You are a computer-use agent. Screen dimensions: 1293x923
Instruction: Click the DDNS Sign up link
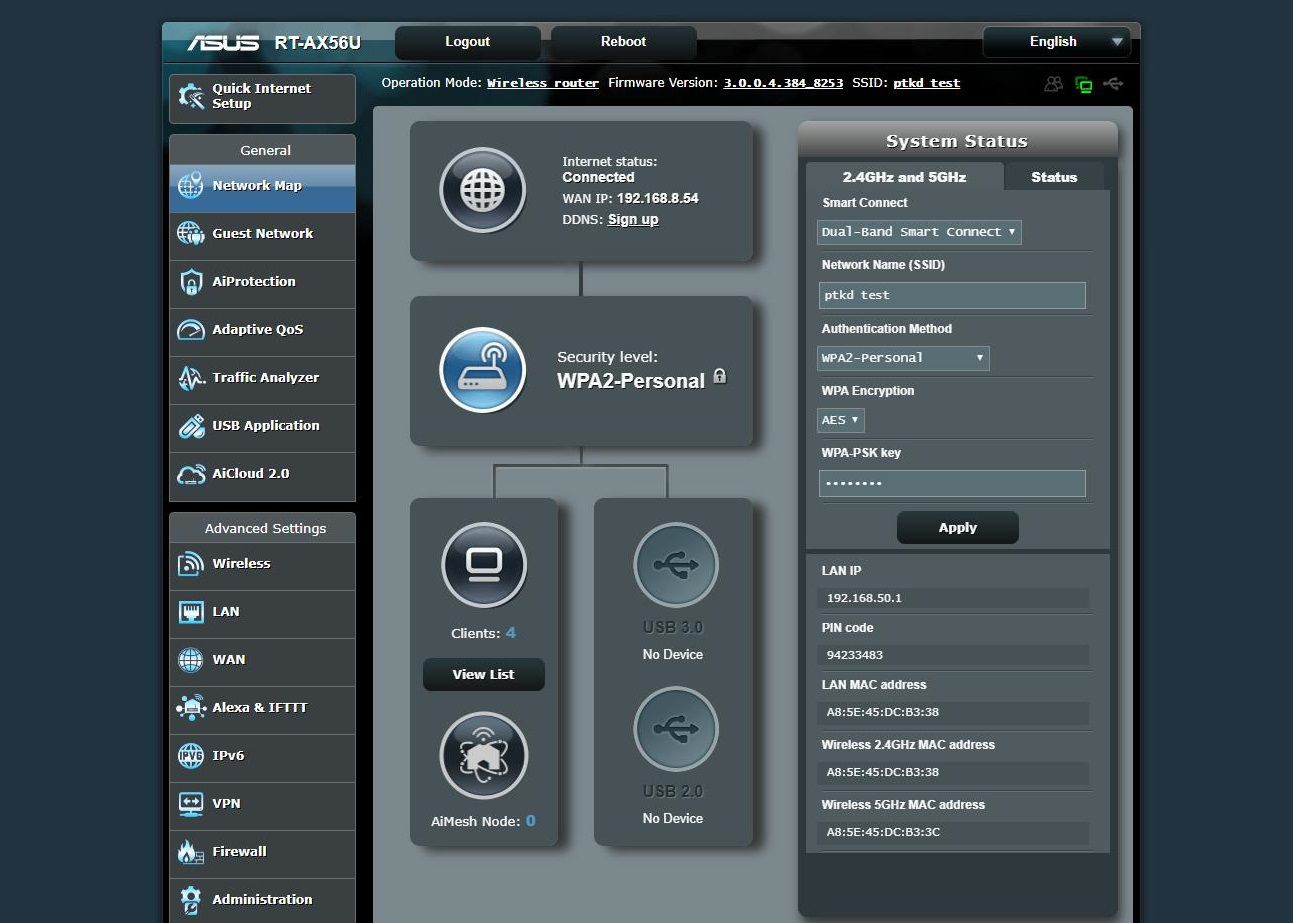[x=633, y=220]
